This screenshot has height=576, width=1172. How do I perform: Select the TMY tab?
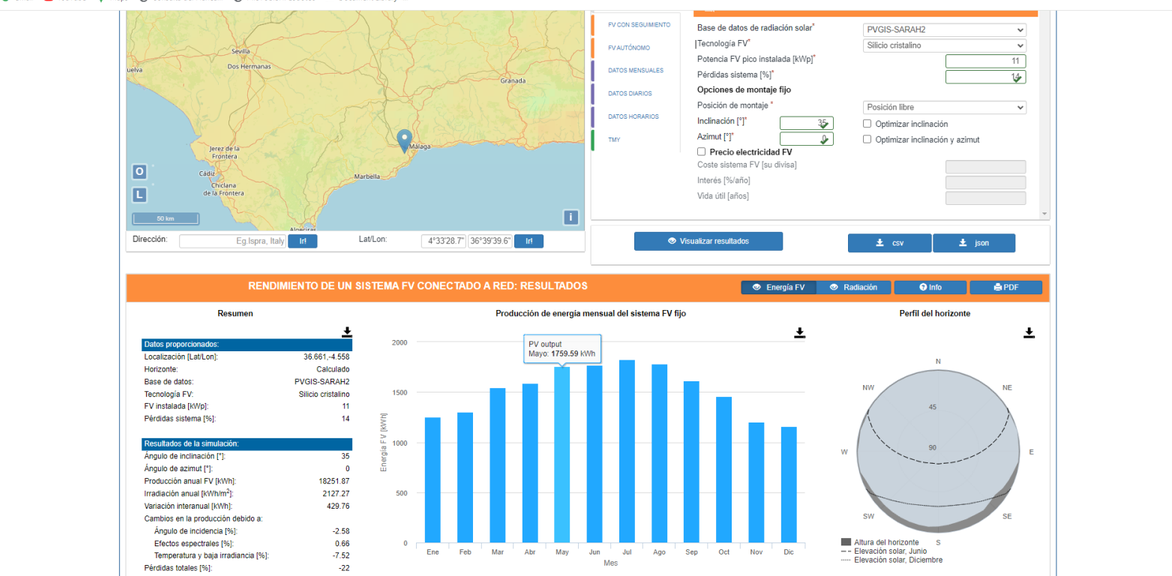click(614, 140)
